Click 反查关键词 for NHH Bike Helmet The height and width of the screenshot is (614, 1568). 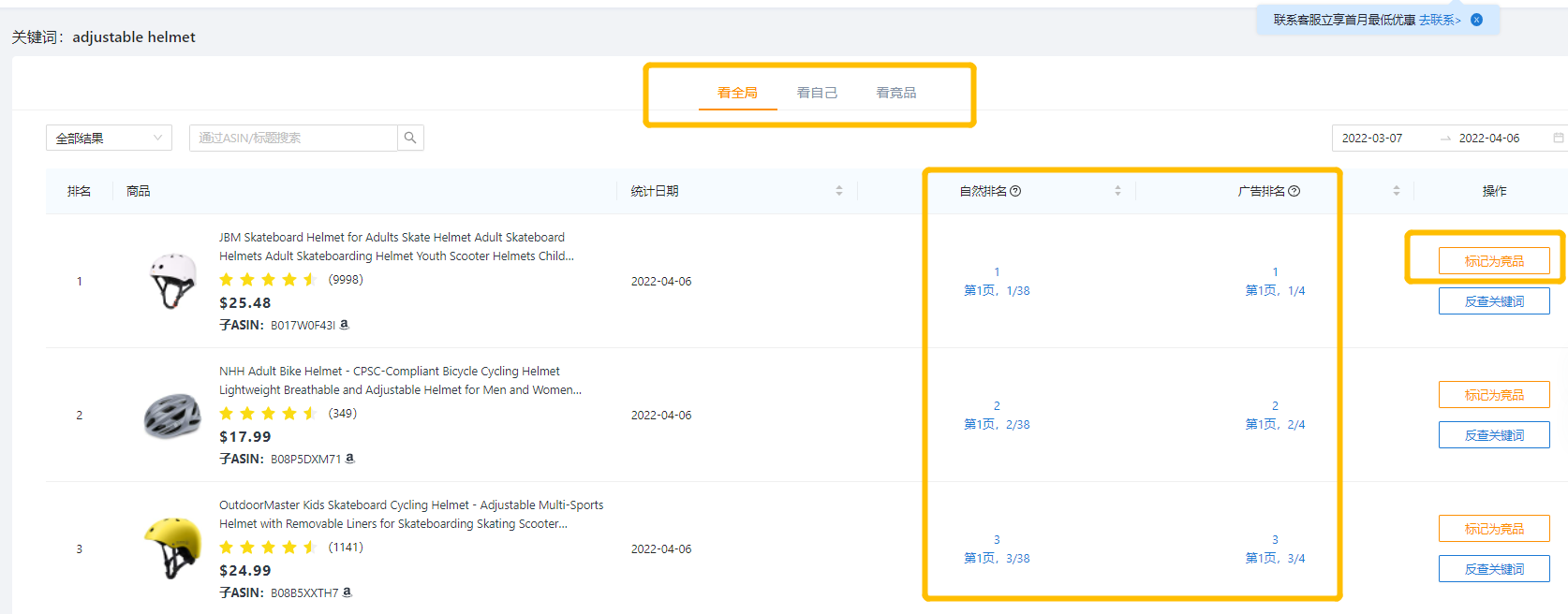click(1494, 435)
